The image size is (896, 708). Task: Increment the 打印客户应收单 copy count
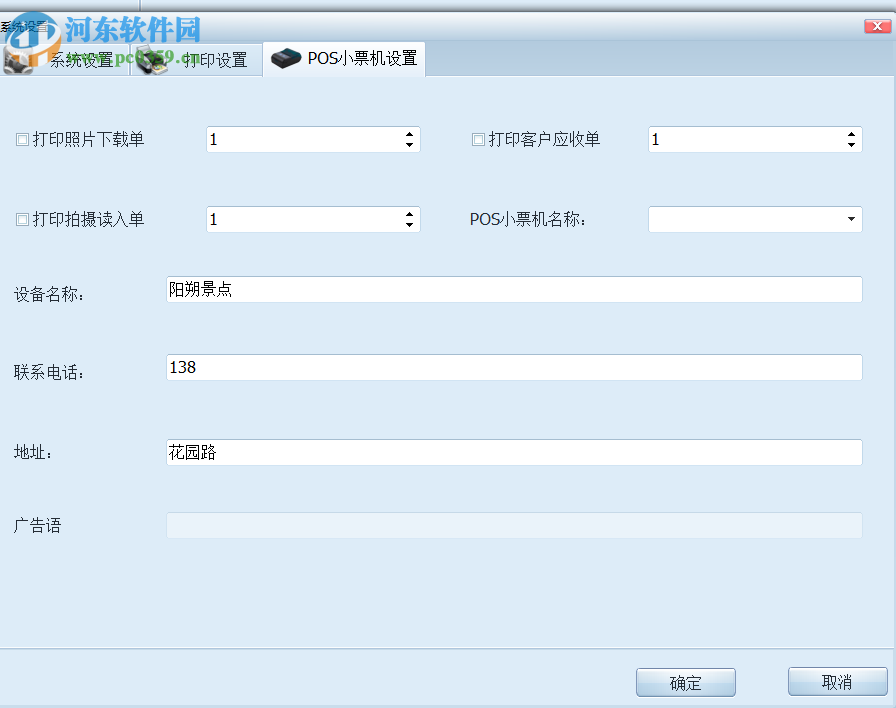tap(851, 134)
